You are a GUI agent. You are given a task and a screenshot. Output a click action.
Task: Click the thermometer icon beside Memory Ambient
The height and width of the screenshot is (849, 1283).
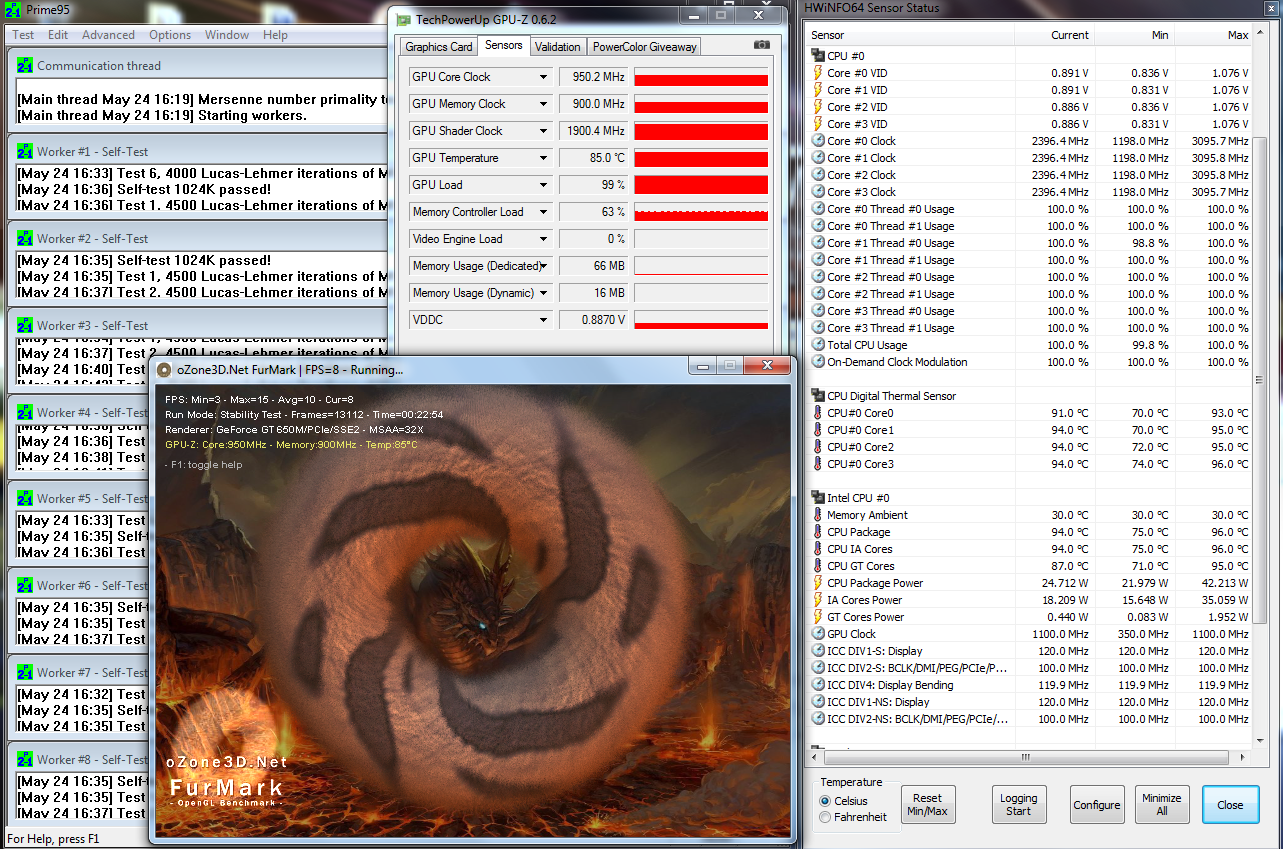click(x=818, y=515)
